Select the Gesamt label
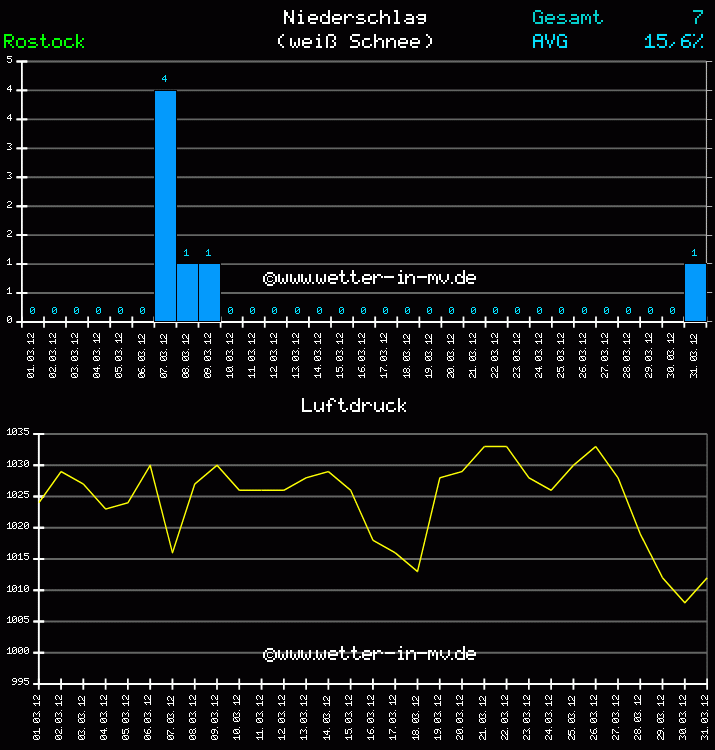 pyautogui.click(x=567, y=17)
